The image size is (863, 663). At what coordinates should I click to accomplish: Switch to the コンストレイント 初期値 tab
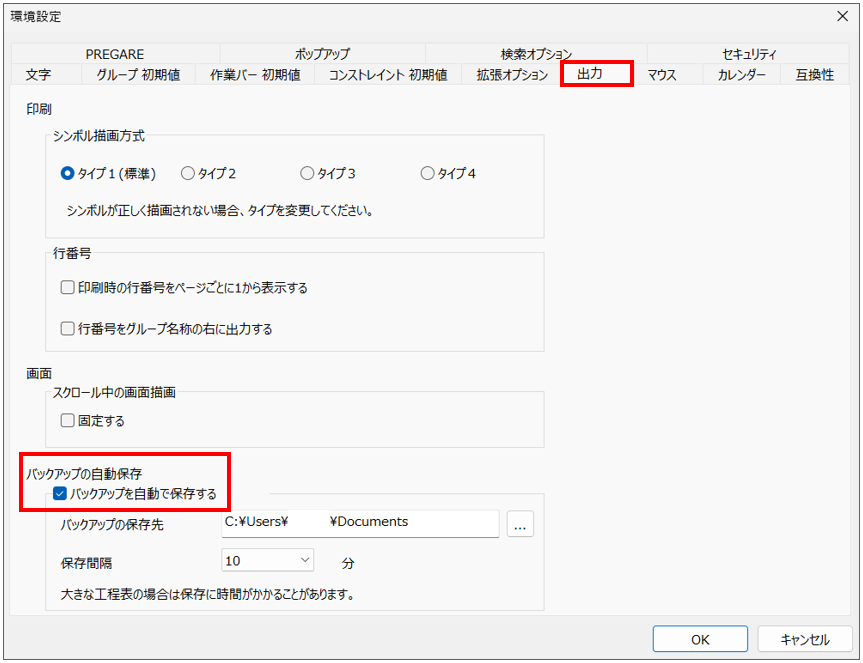388,74
